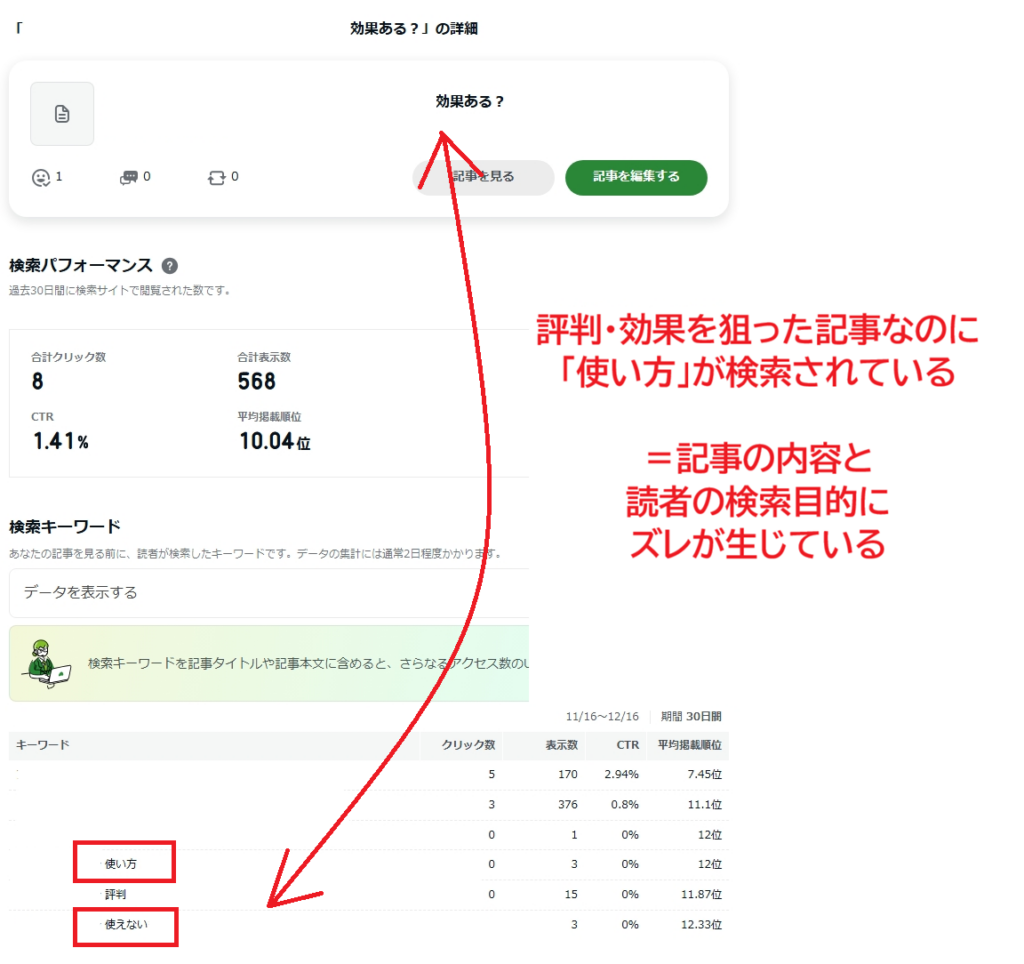The image size is (1024, 964).
Task: Sort by the キーワード column header
Action: click(42, 745)
